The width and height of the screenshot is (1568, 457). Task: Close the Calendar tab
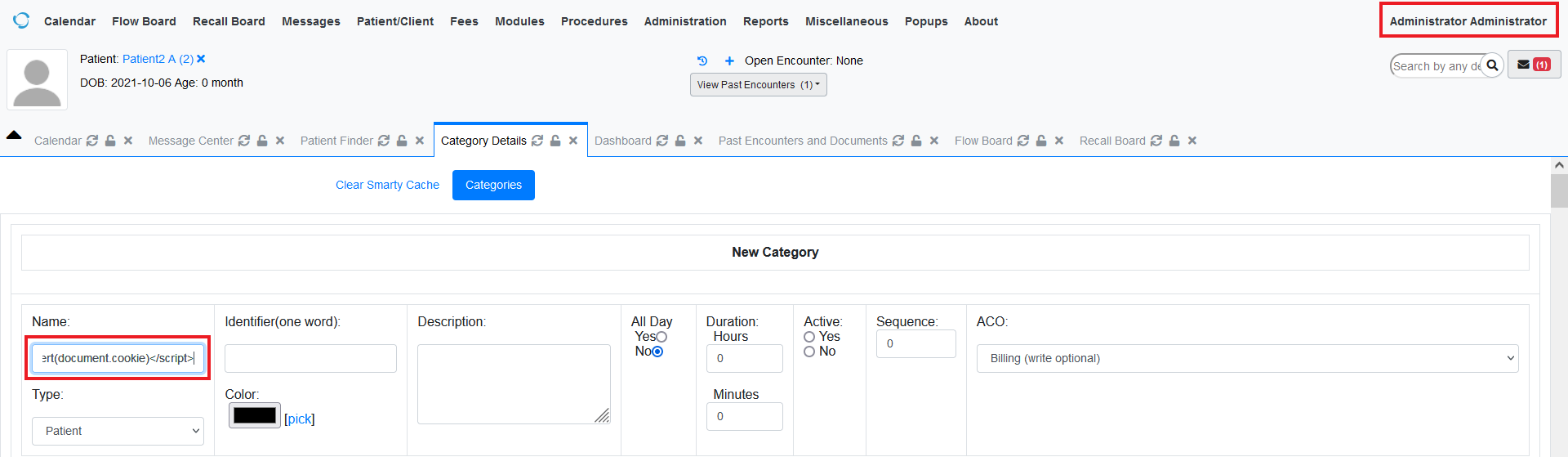click(x=128, y=141)
